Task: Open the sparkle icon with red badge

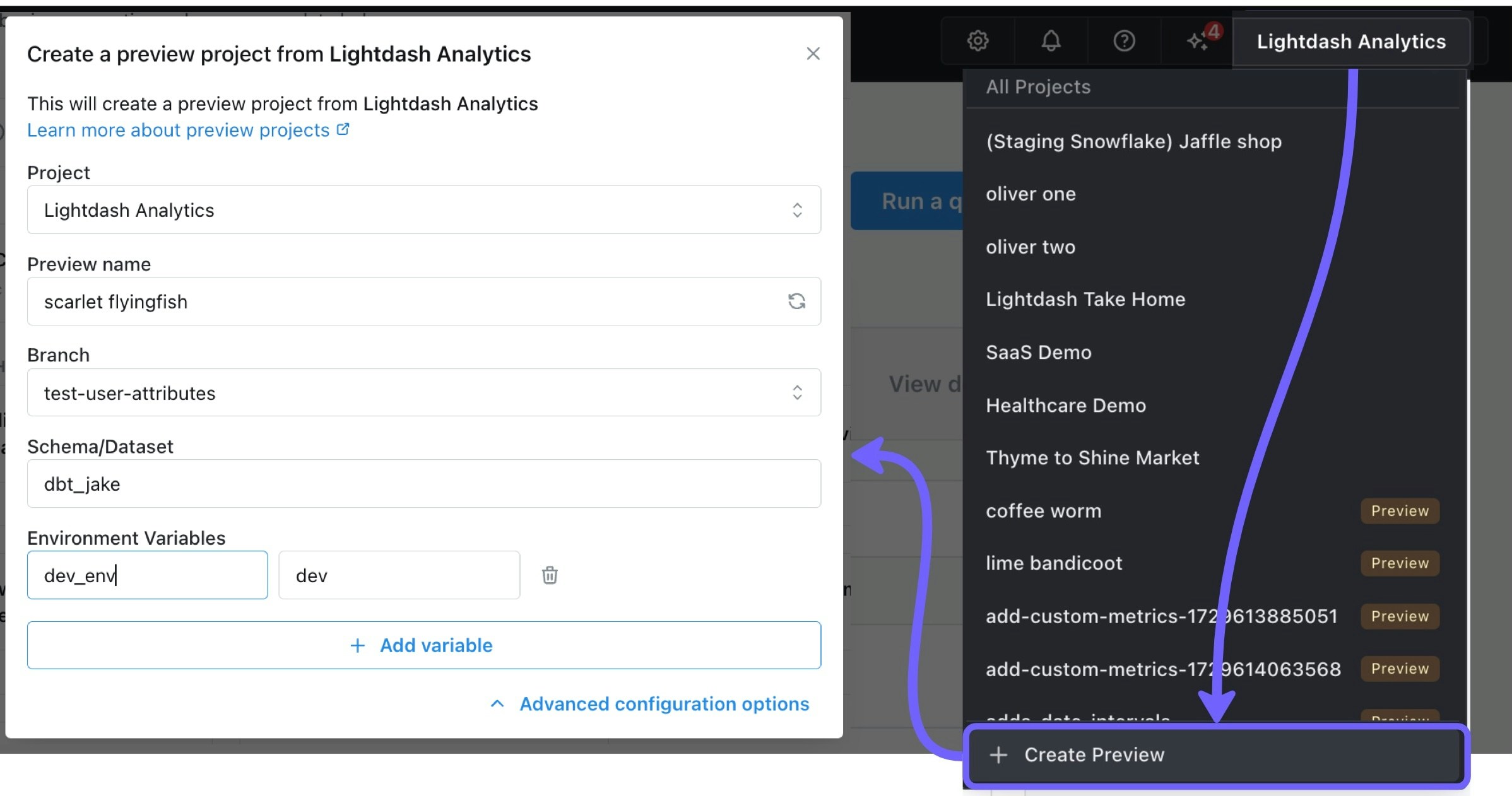Action: 1198,41
